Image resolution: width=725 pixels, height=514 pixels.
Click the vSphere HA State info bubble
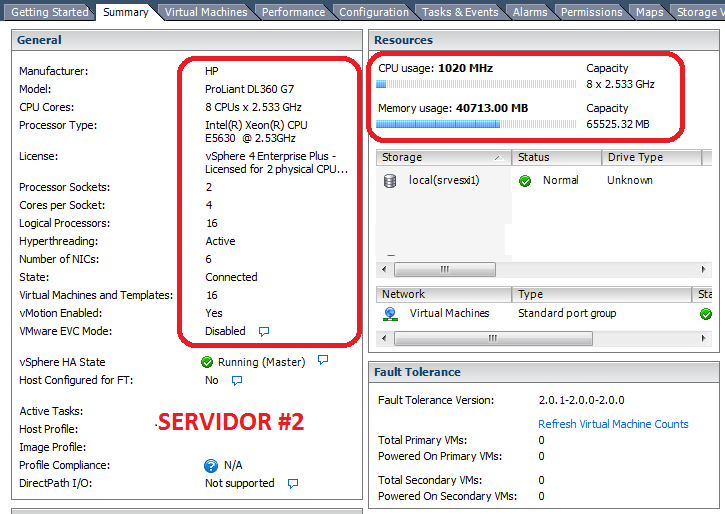coord(323,360)
